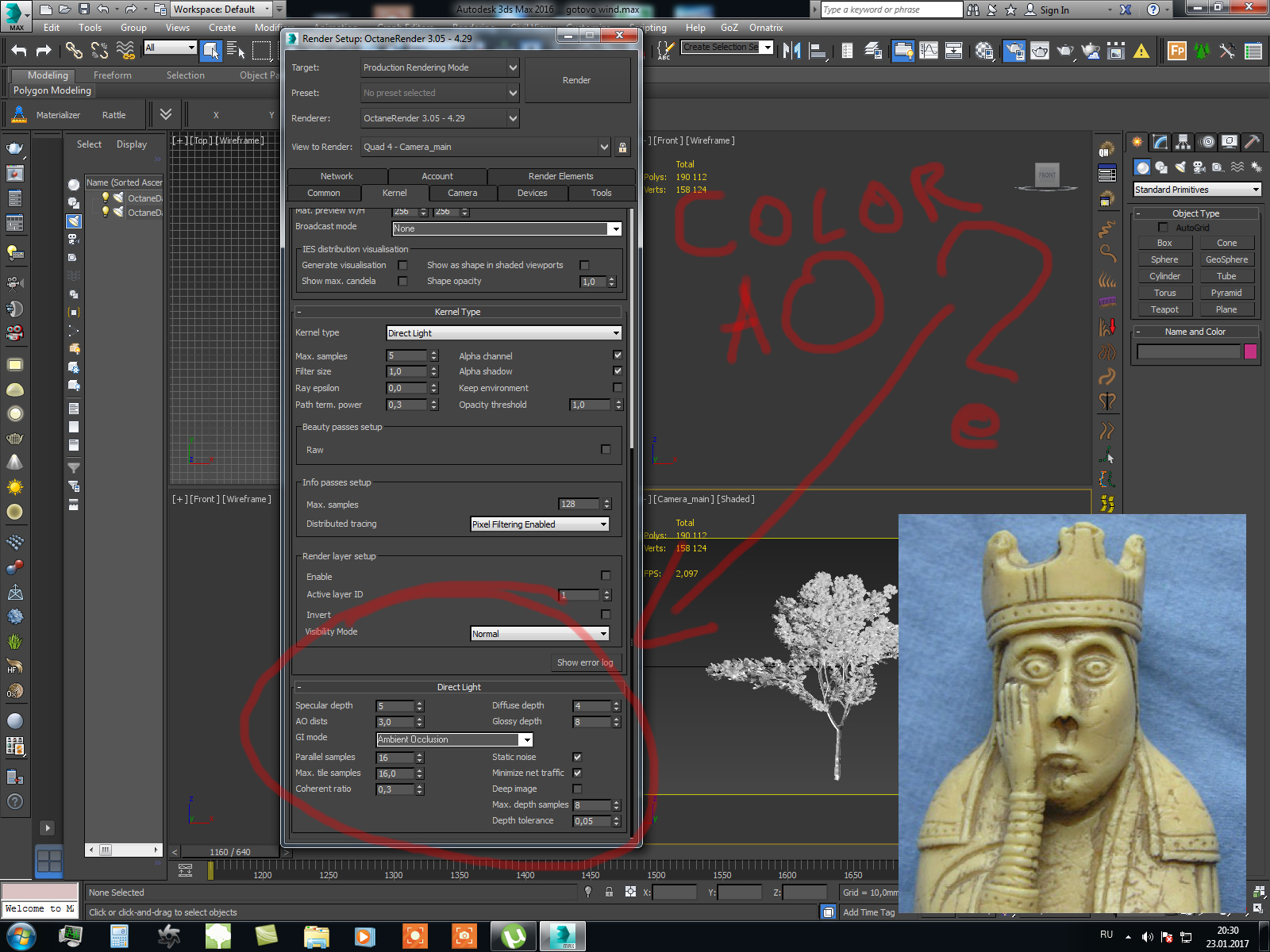This screenshot has height=952, width=1270.
Task: Open the Visibility Mode dropdown
Action: (x=540, y=634)
